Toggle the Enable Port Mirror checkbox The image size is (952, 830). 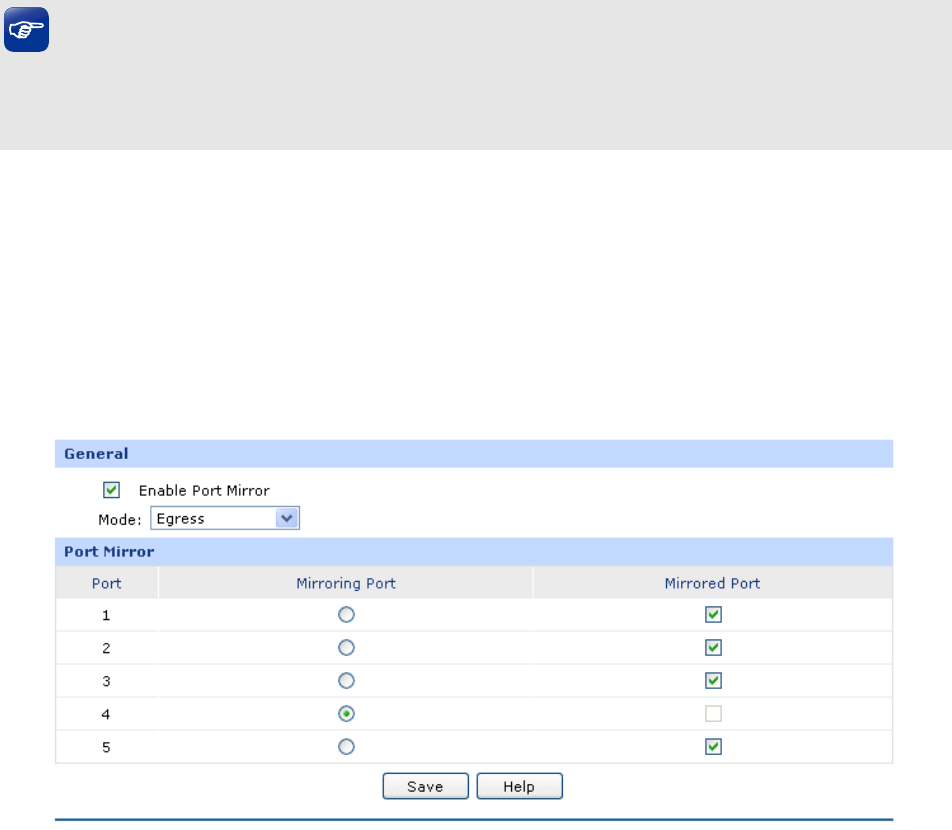112,490
